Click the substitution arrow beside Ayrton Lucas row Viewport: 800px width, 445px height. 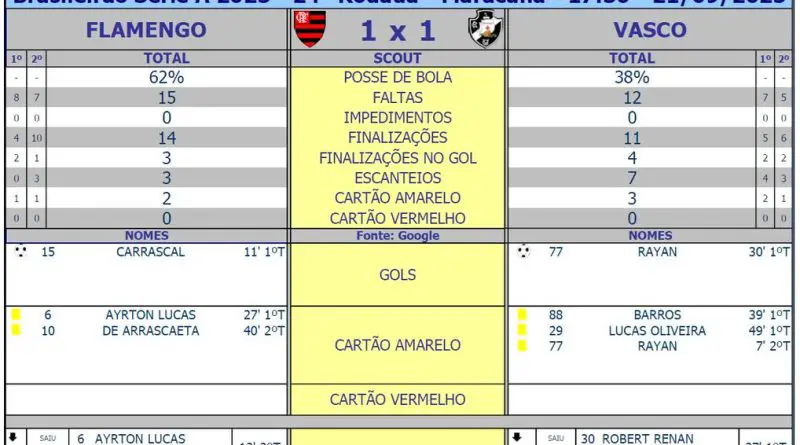(13, 437)
